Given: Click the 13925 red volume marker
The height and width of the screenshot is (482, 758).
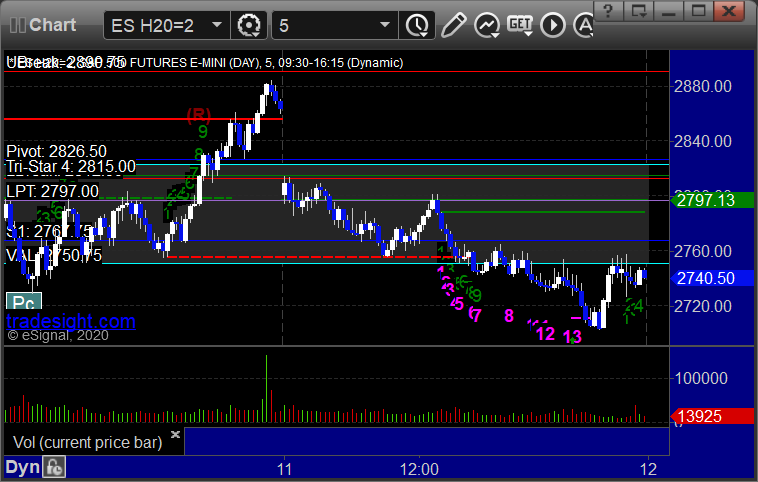Looking at the screenshot, I should (x=712, y=416).
